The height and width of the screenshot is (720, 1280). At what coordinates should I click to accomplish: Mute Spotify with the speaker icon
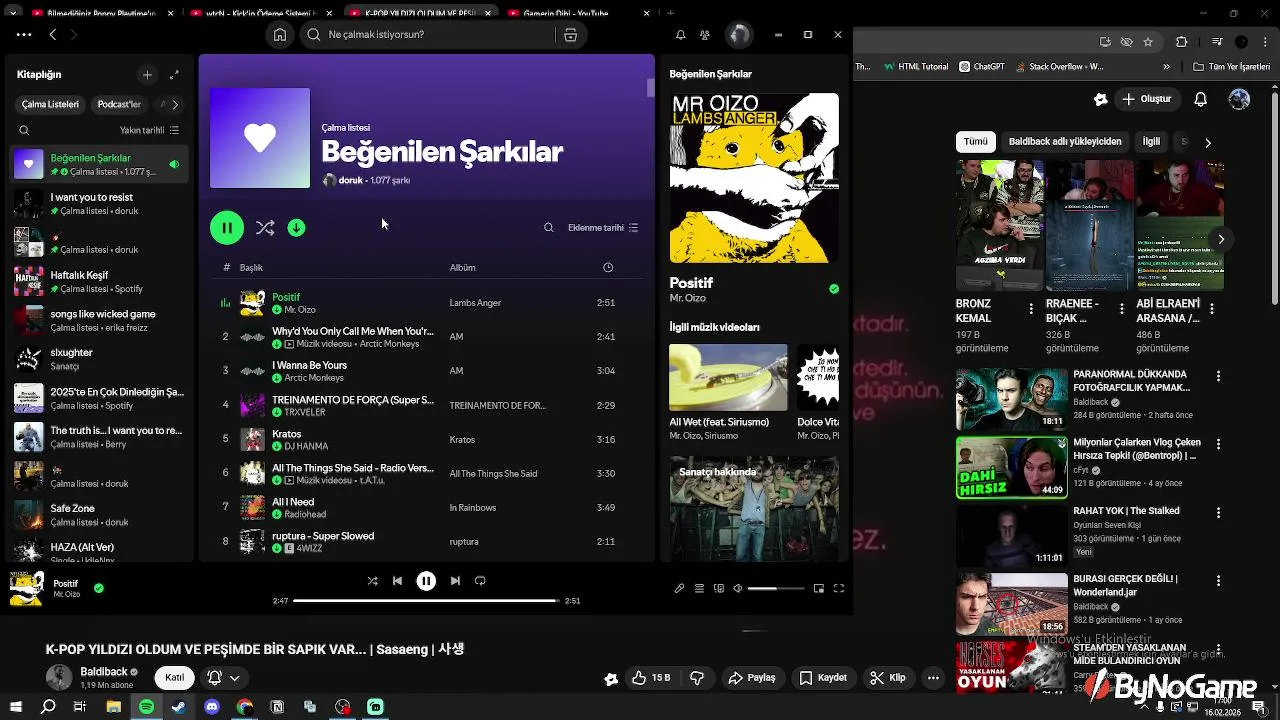click(x=738, y=589)
